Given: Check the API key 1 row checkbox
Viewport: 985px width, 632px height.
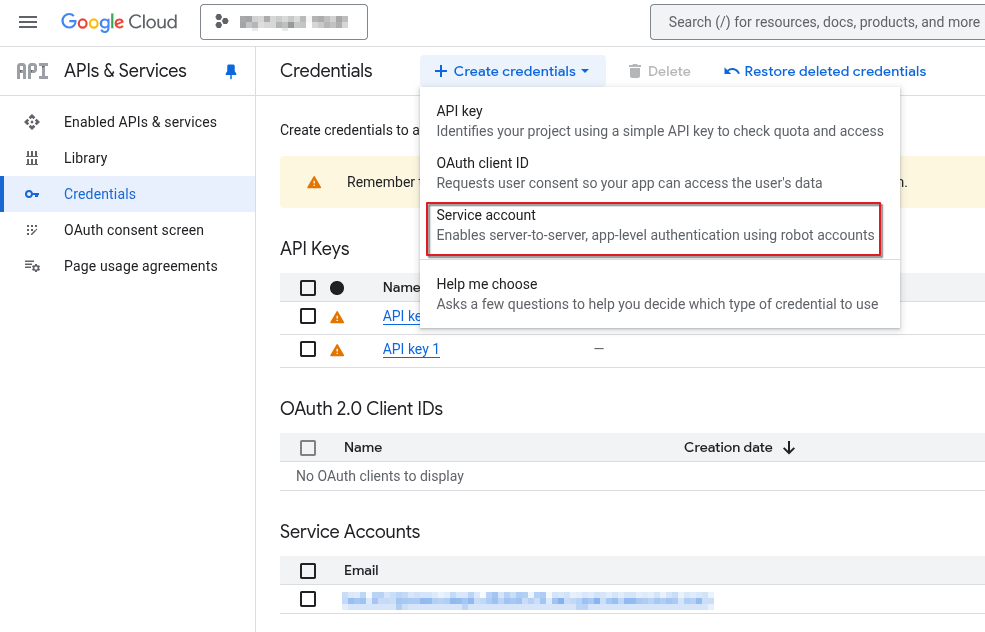Looking at the screenshot, I should [308, 349].
